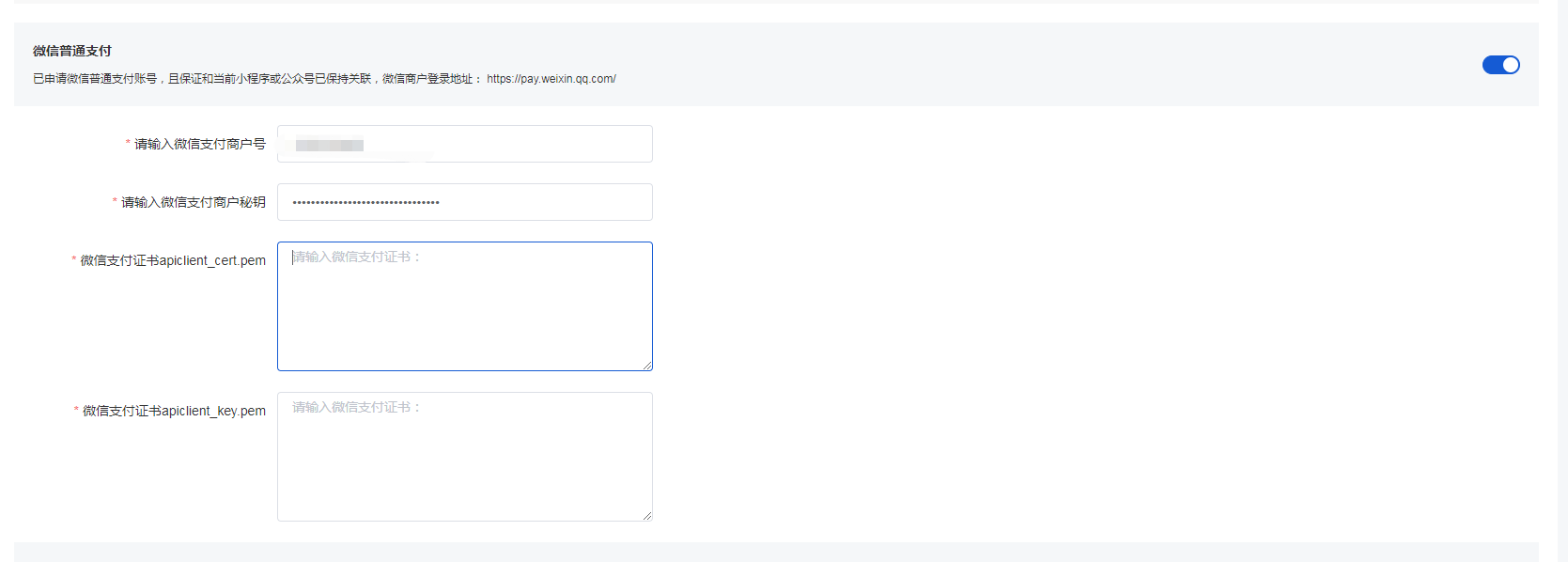Click the 微信普通支付 section title
The width and height of the screenshot is (1568, 562).
coord(72,51)
